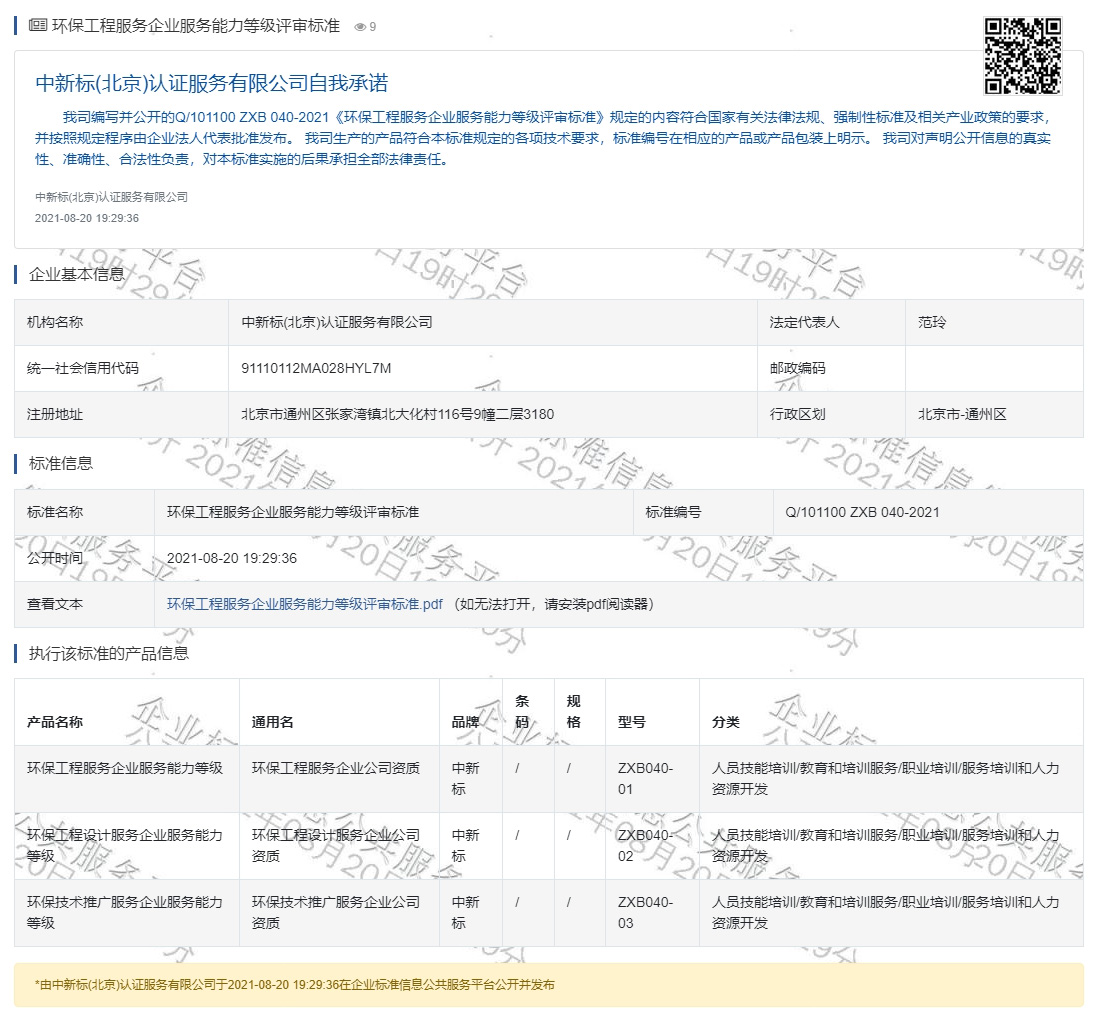Click the publish time value 2021-08-20 19:29:36 in table
The width and height of the screenshot is (1098, 1017).
coord(232,559)
